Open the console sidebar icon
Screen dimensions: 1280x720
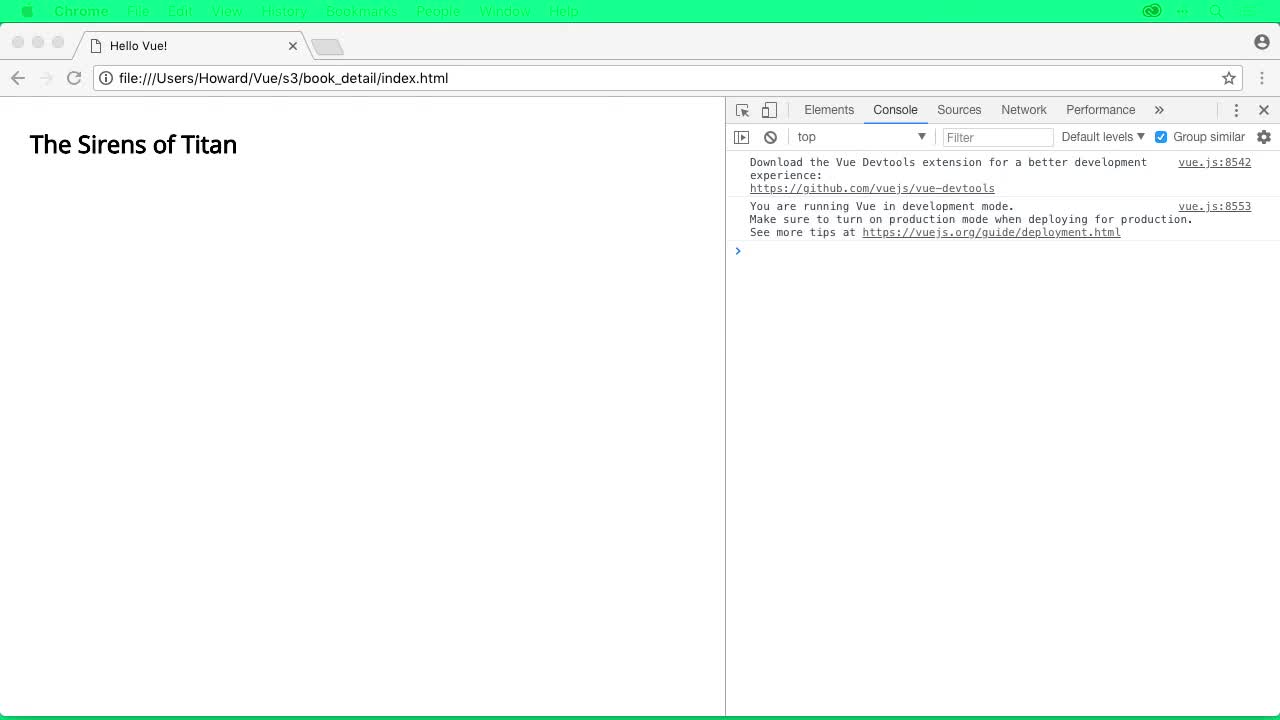(741, 137)
